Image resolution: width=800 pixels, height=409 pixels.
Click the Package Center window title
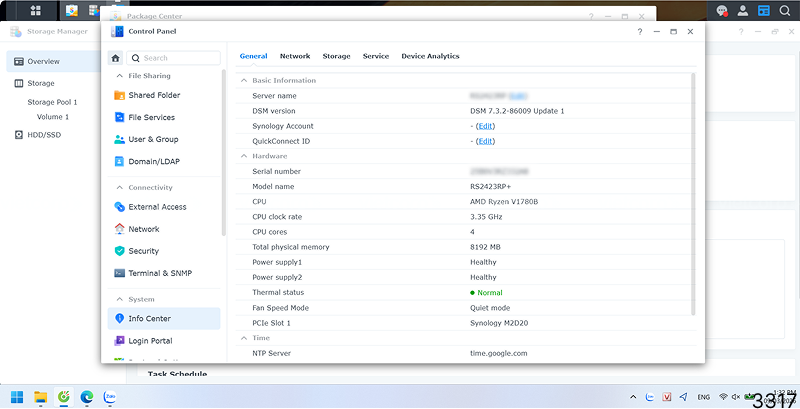coord(154,16)
